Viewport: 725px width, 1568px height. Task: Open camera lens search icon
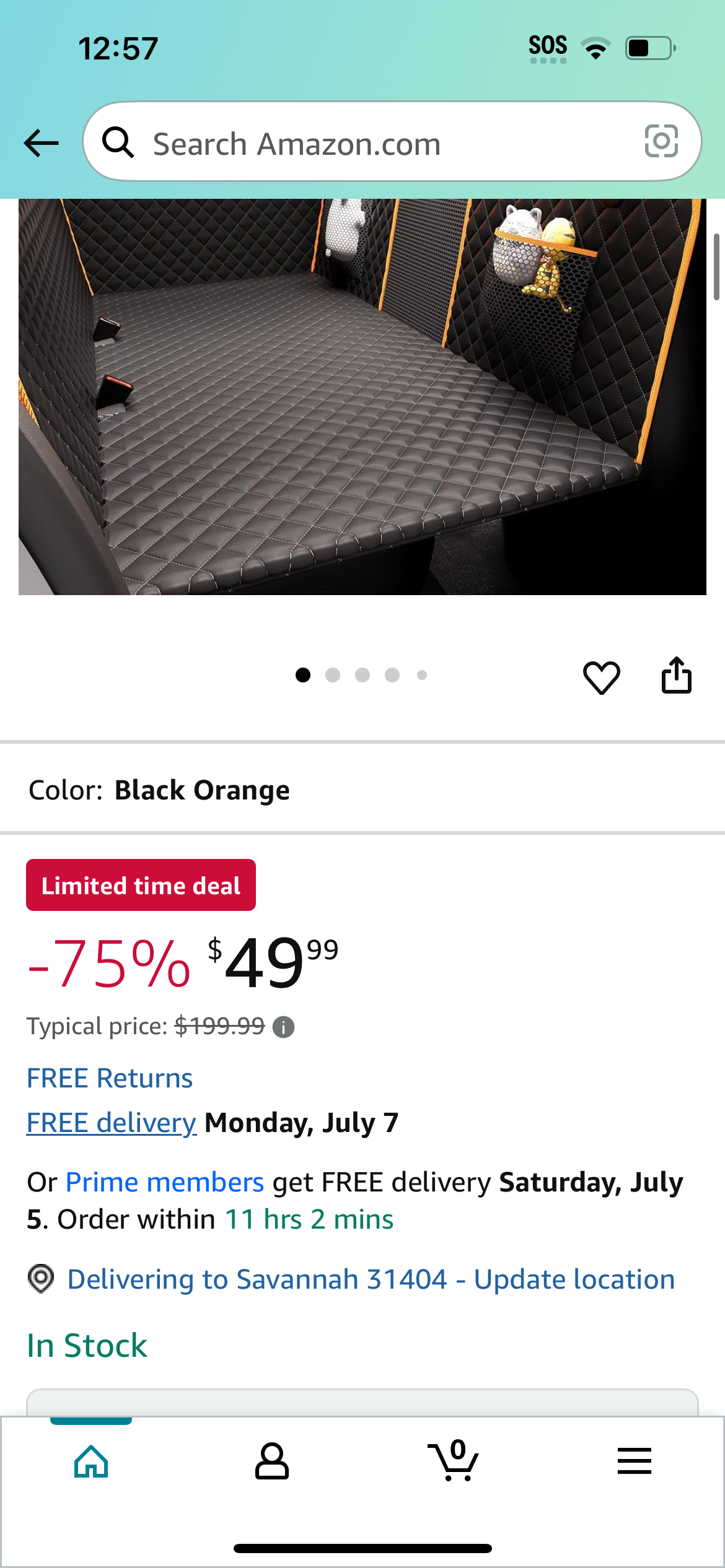(661, 141)
